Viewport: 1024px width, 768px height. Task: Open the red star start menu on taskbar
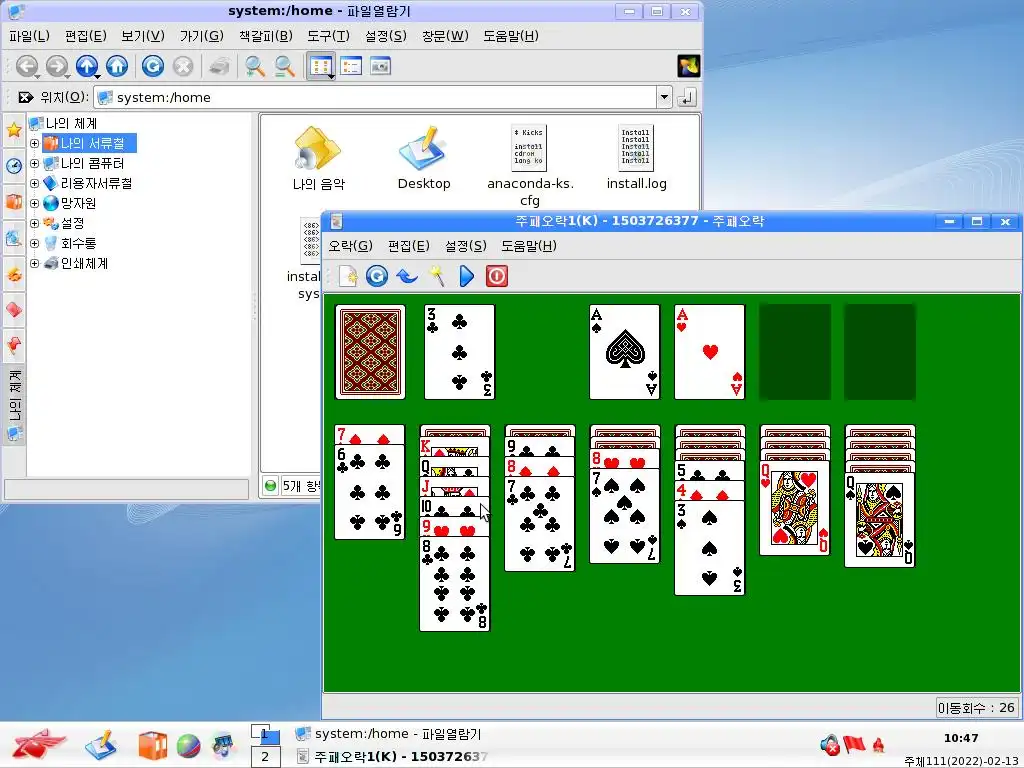coord(38,745)
